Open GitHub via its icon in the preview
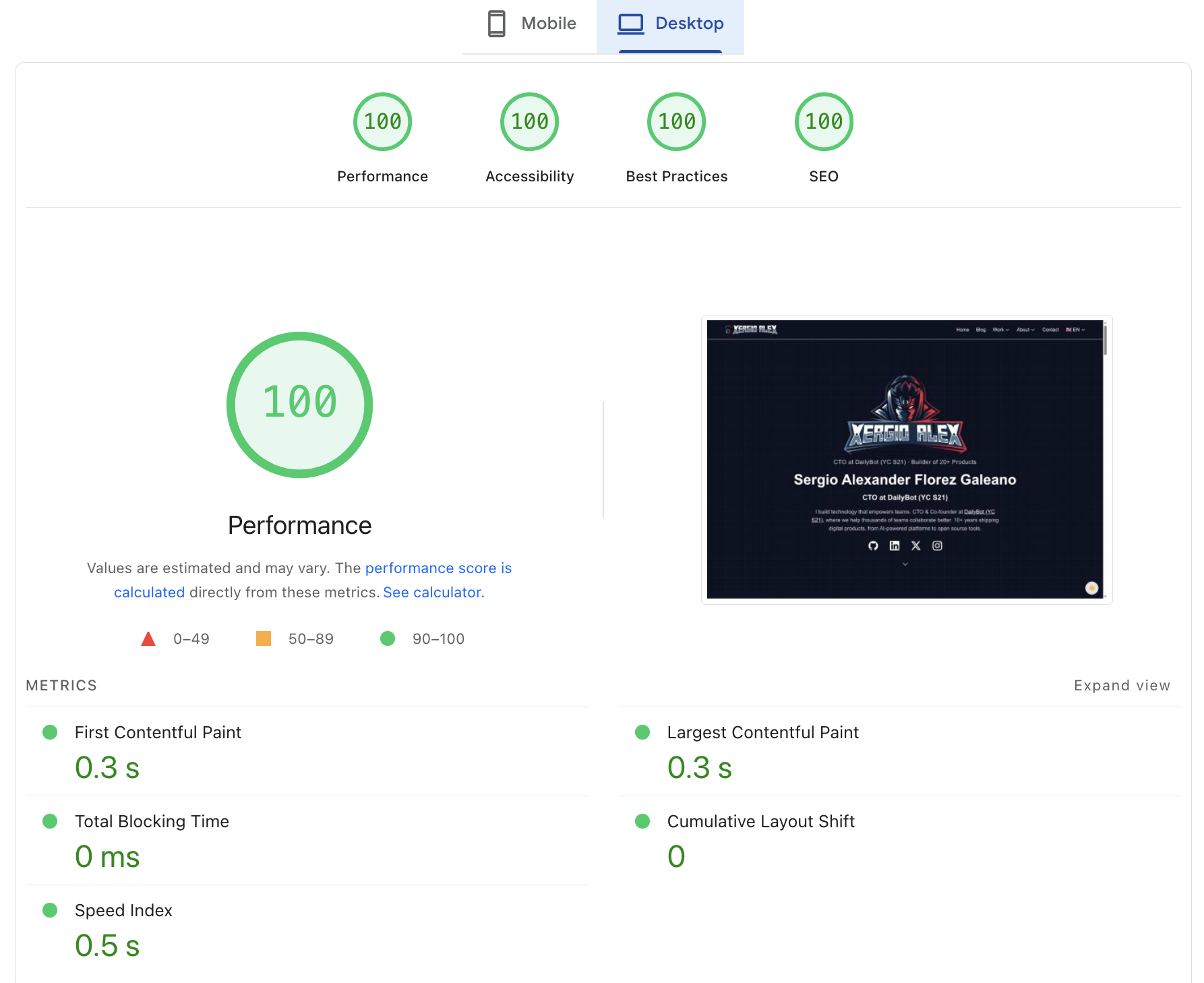The width and height of the screenshot is (1204, 983). pyautogui.click(x=874, y=545)
